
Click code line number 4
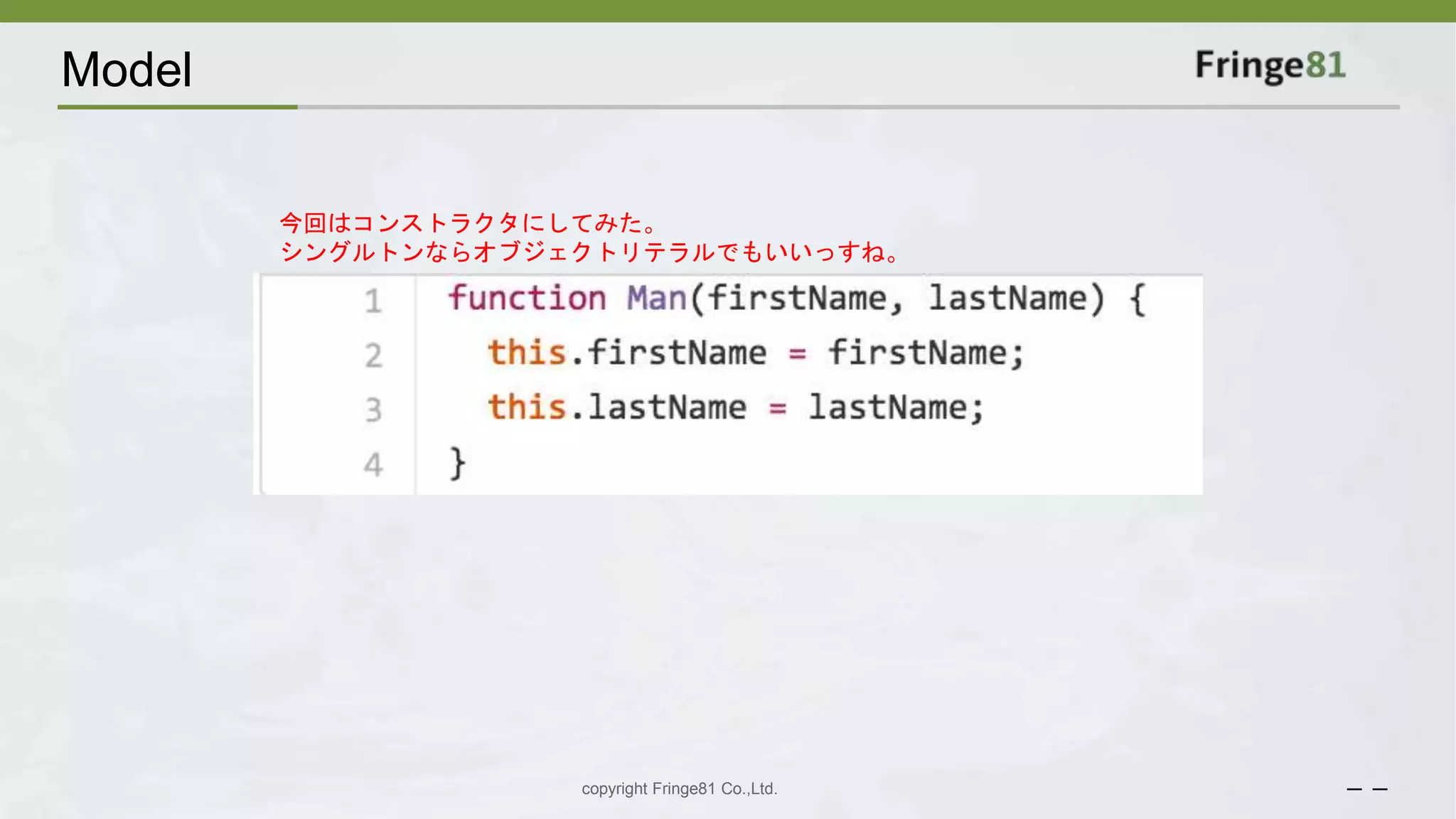[373, 465]
